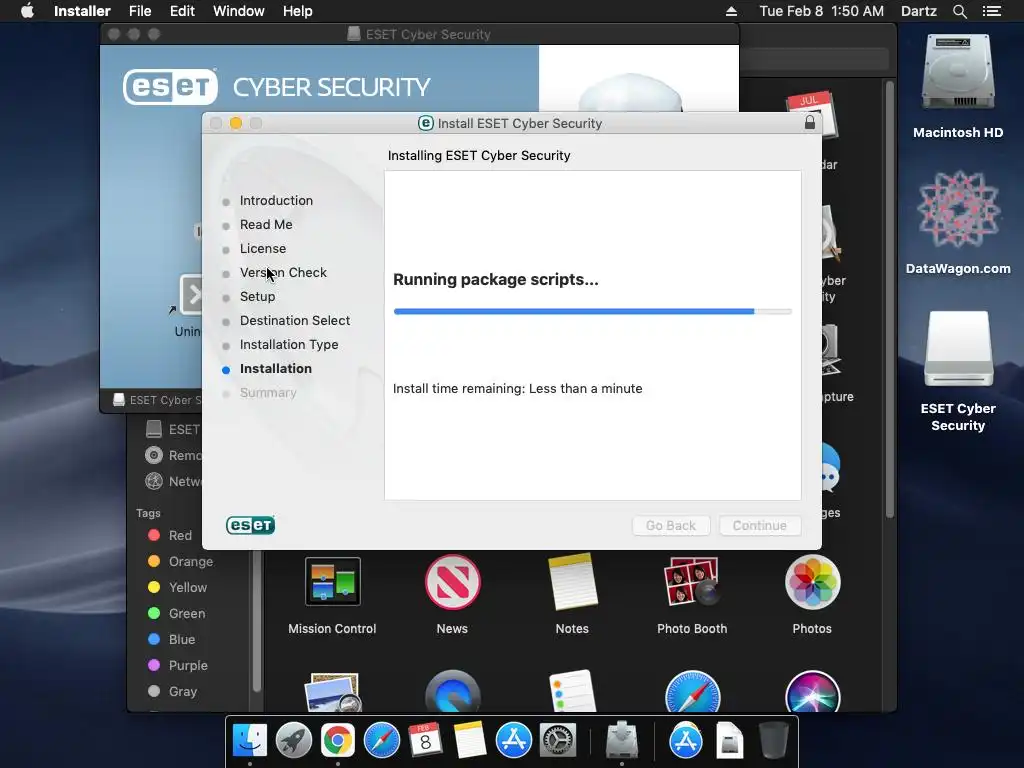
Task: Click the Read Me installer step
Action: coord(266,225)
